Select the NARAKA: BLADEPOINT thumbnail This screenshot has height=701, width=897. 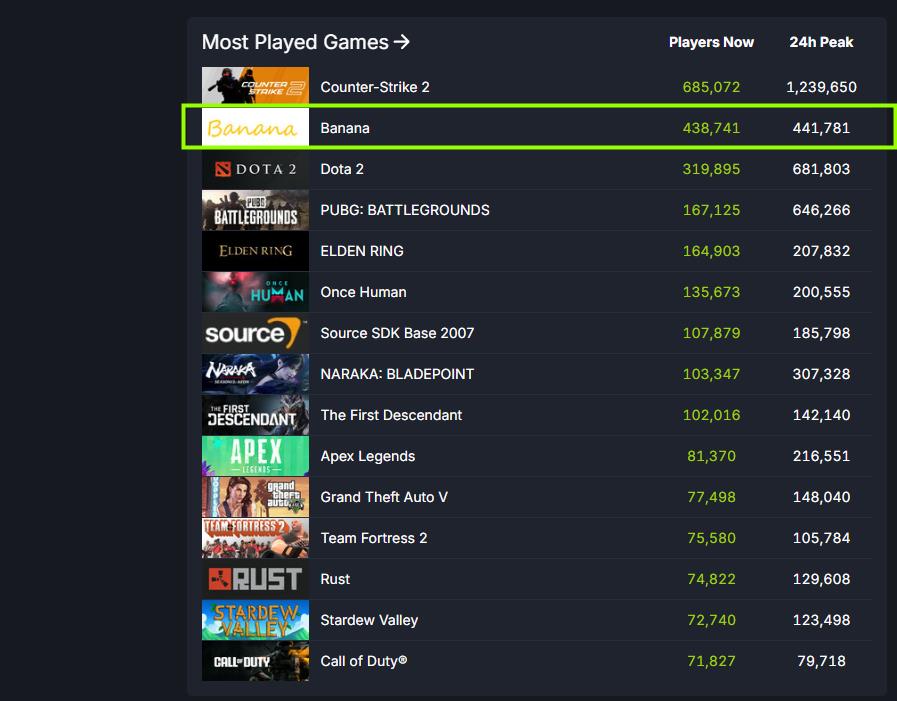point(255,374)
